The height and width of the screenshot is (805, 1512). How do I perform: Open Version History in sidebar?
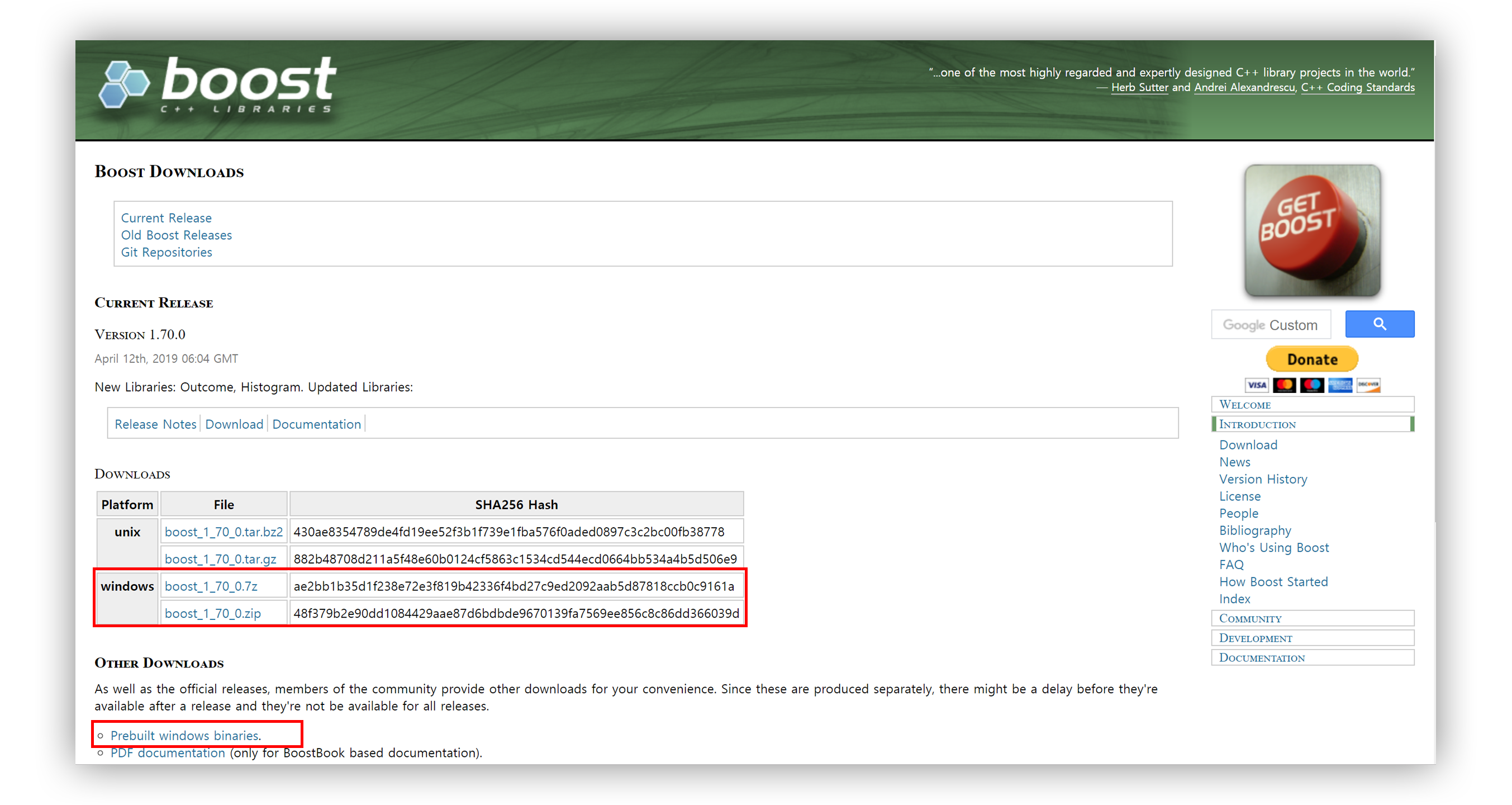[x=1263, y=479]
